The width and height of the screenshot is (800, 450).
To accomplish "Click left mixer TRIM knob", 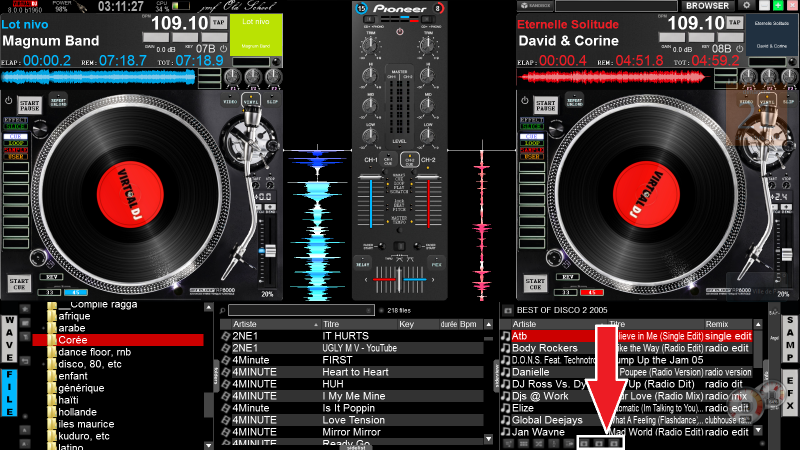I will (370, 46).
